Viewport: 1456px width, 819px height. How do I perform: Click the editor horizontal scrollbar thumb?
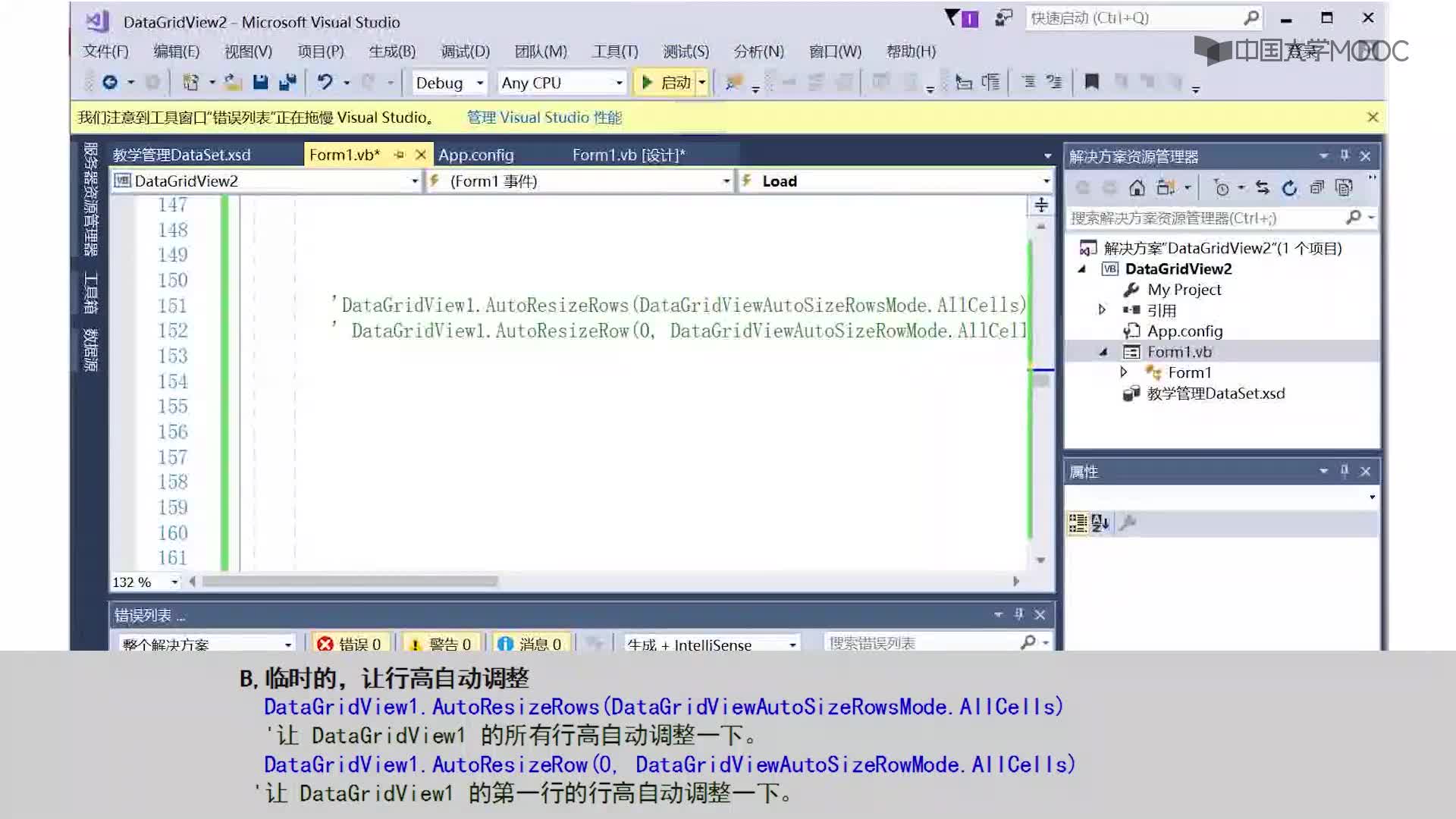(x=350, y=581)
